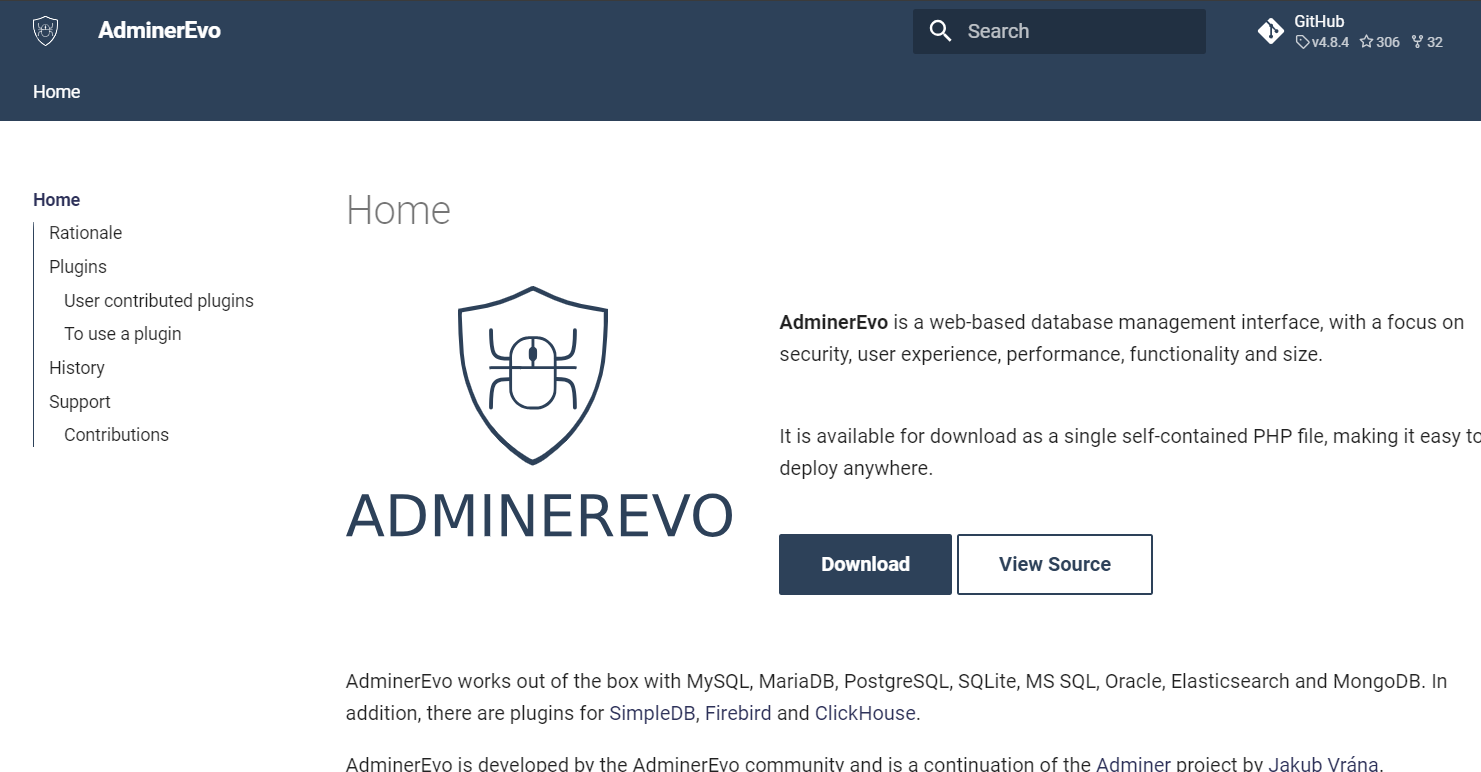This screenshot has height=772, width=1481.
Task: Go to the Rationale section
Action: click(x=85, y=233)
